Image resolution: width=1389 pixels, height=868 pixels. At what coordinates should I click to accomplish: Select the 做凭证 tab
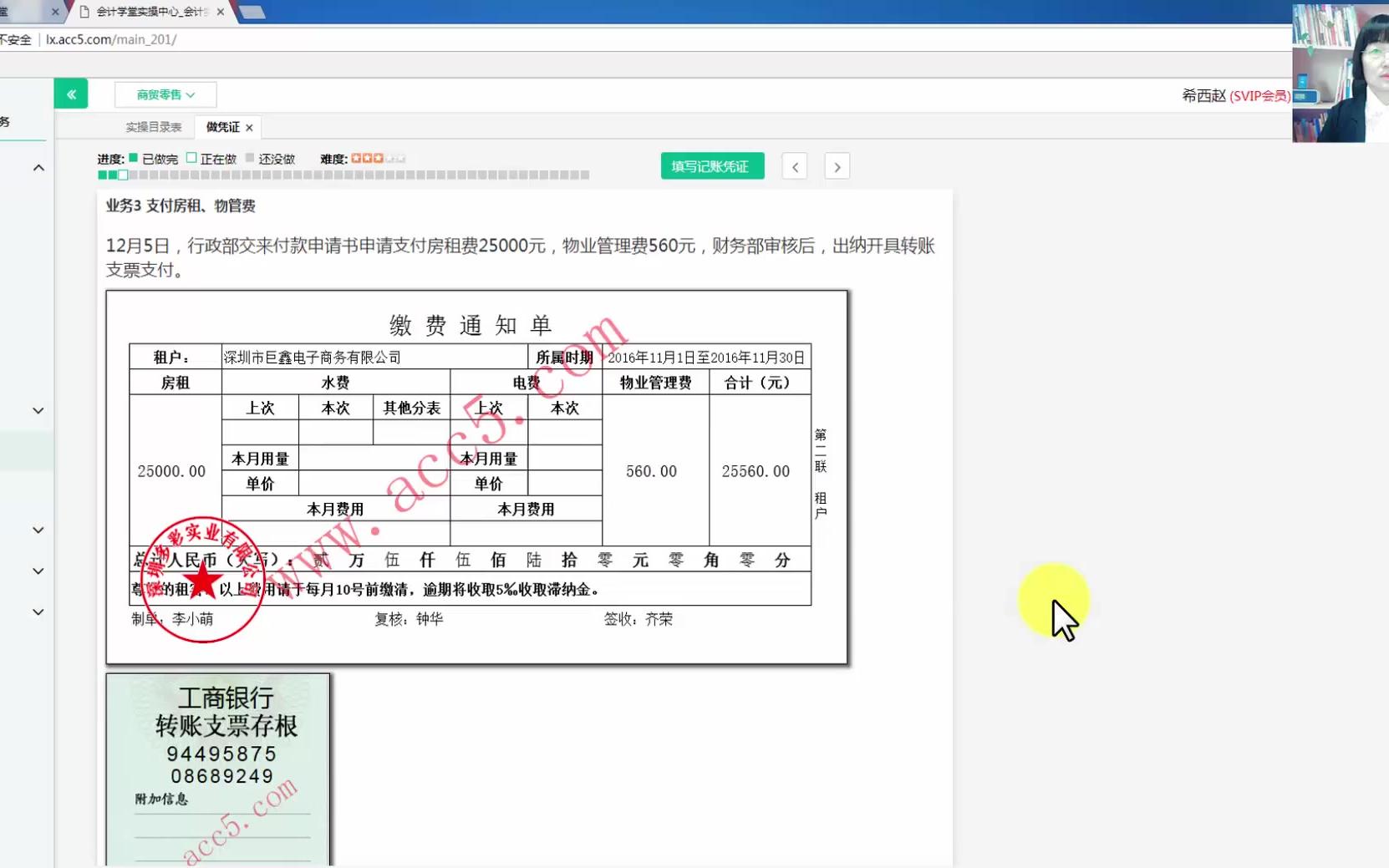click(221, 127)
